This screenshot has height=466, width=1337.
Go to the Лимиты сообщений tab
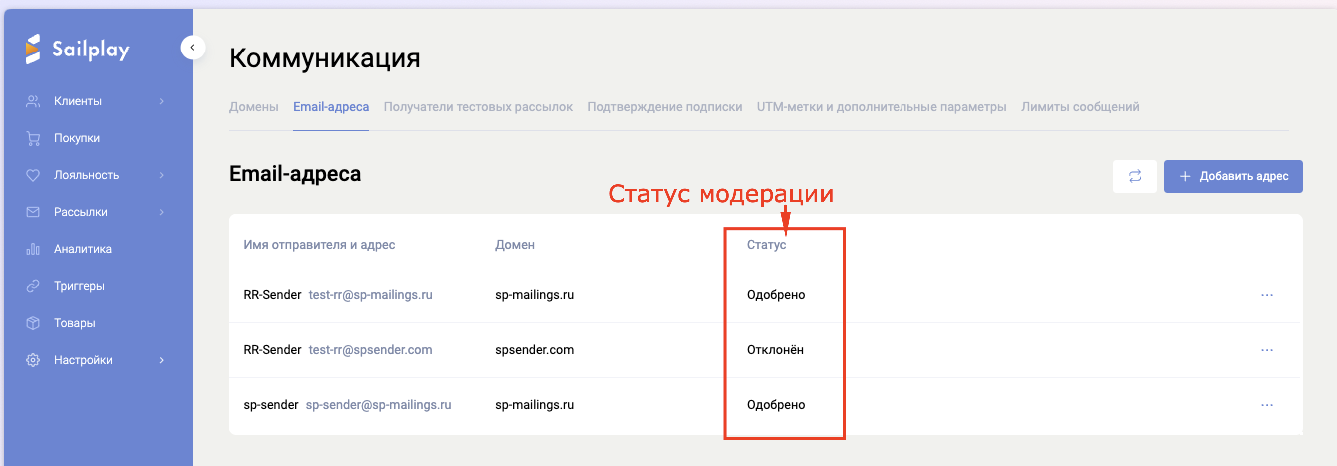tap(1080, 107)
